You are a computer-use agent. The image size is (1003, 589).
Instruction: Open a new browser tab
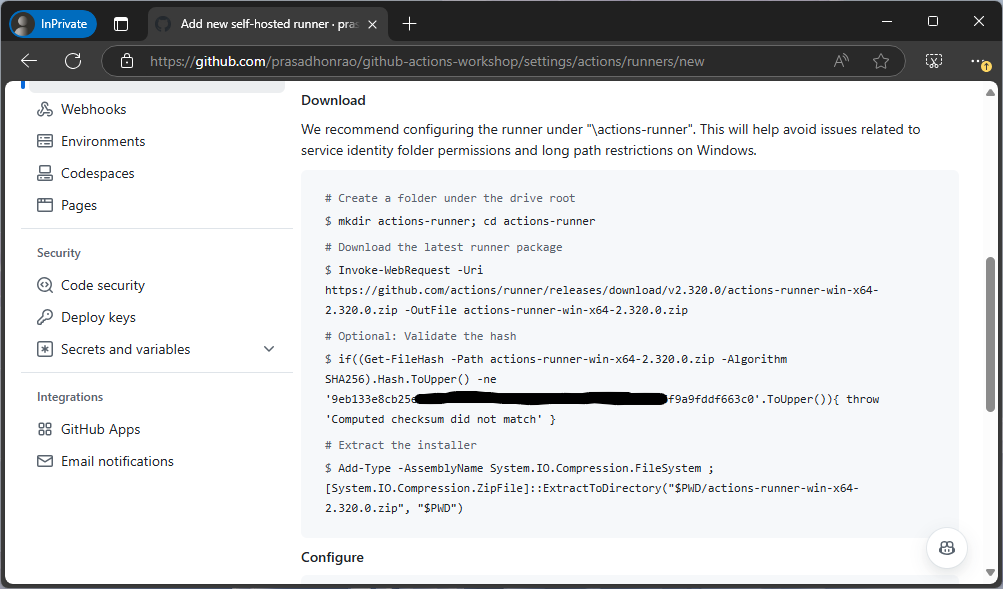(x=409, y=24)
